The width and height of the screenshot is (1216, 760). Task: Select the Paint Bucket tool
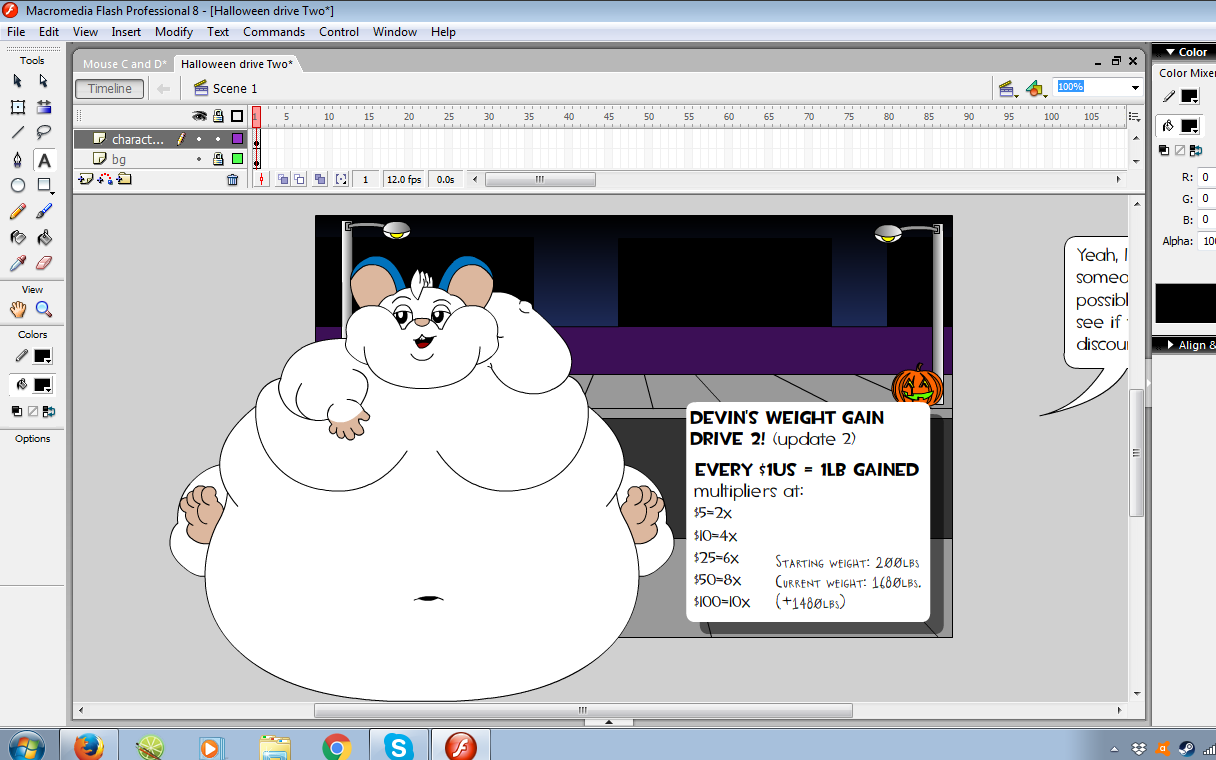44,238
